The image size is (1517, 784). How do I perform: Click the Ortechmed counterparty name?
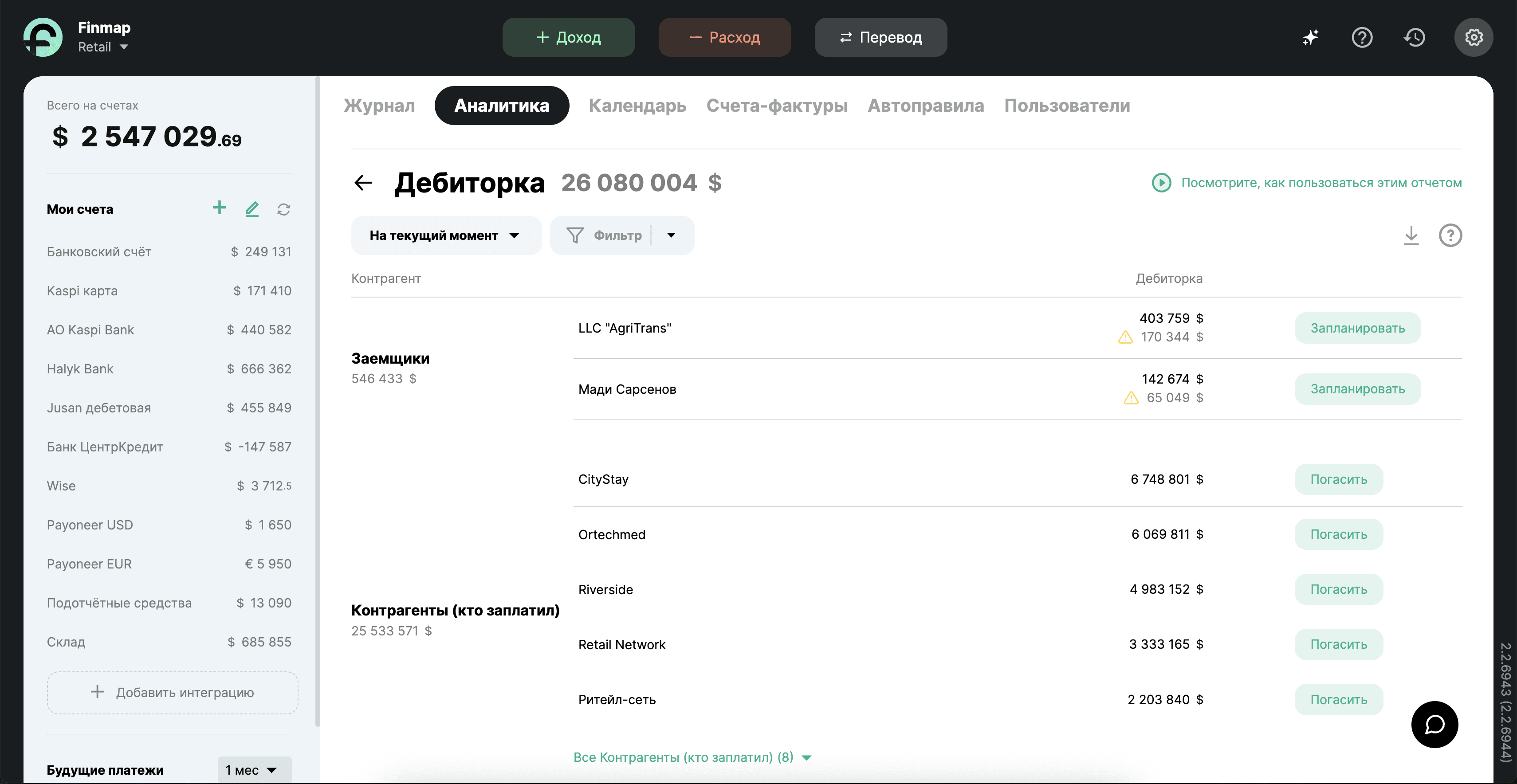point(611,535)
